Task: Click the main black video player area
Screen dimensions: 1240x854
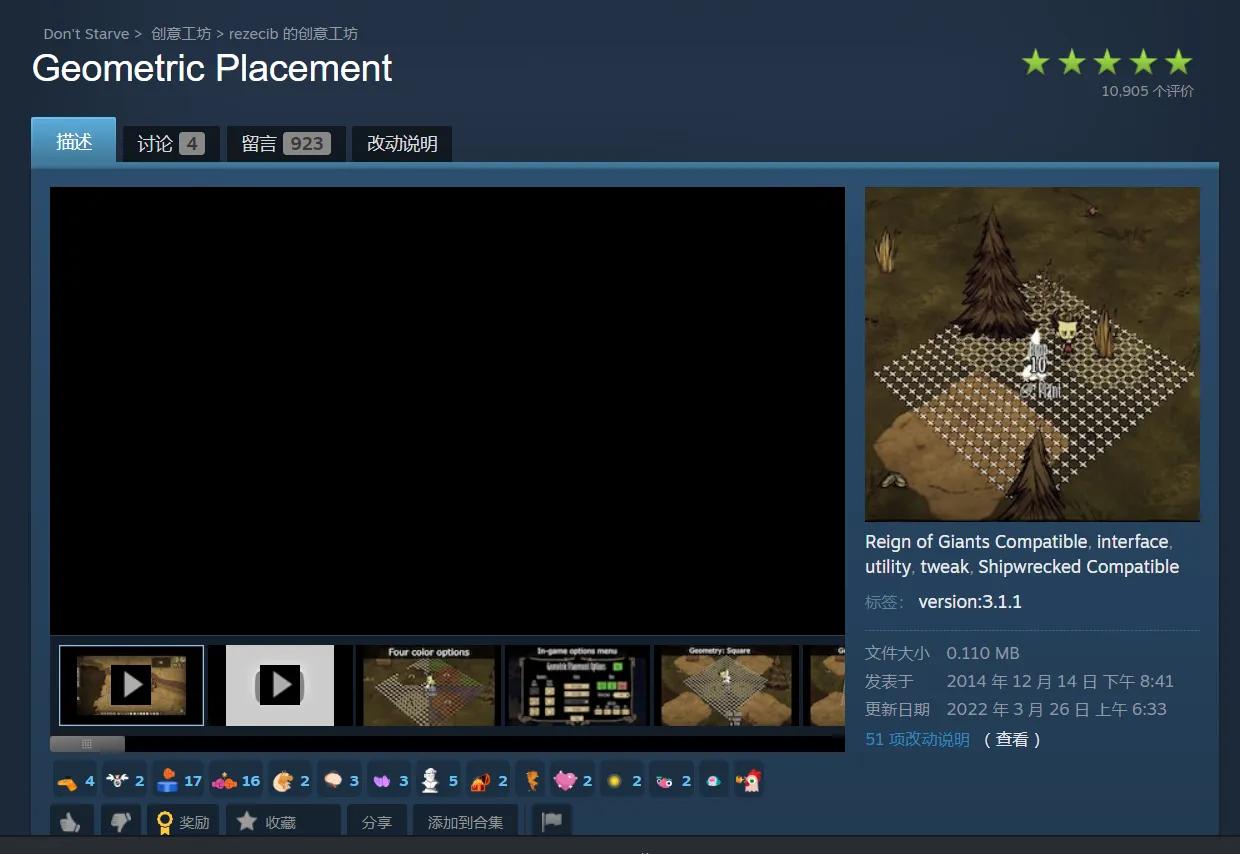Action: coord(447,411)
